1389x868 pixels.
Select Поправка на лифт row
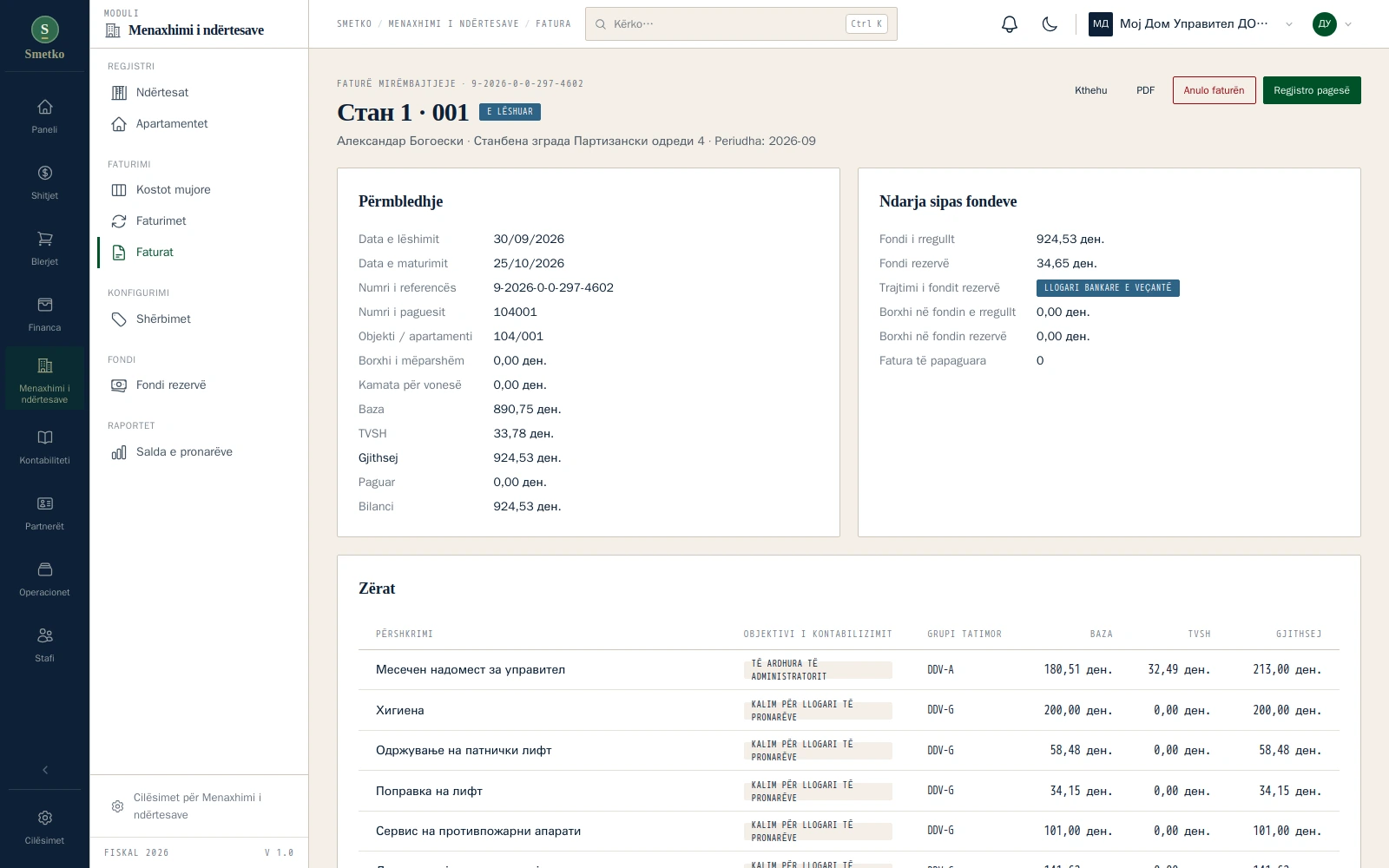(849, 791)
